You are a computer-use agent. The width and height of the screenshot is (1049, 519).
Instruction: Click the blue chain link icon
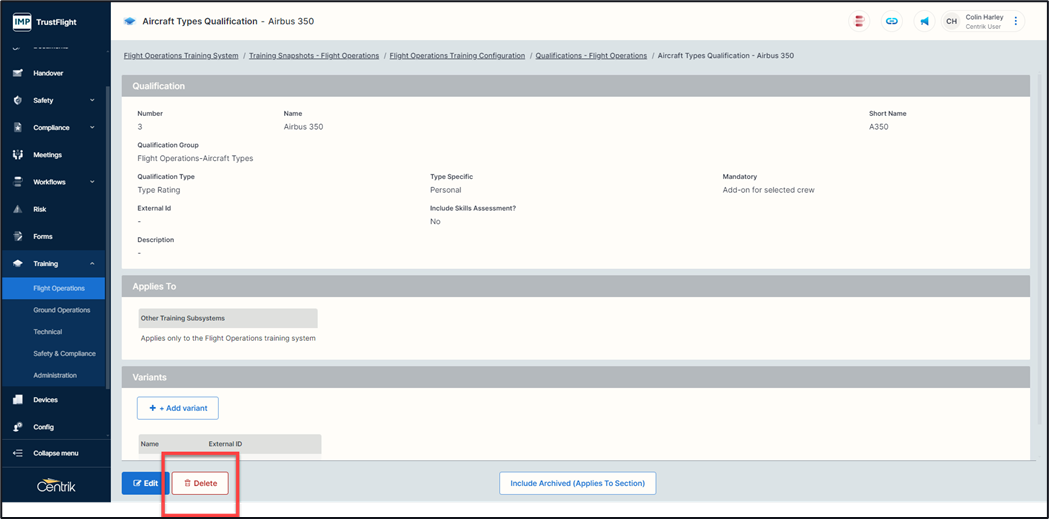[x=891, y=21]
